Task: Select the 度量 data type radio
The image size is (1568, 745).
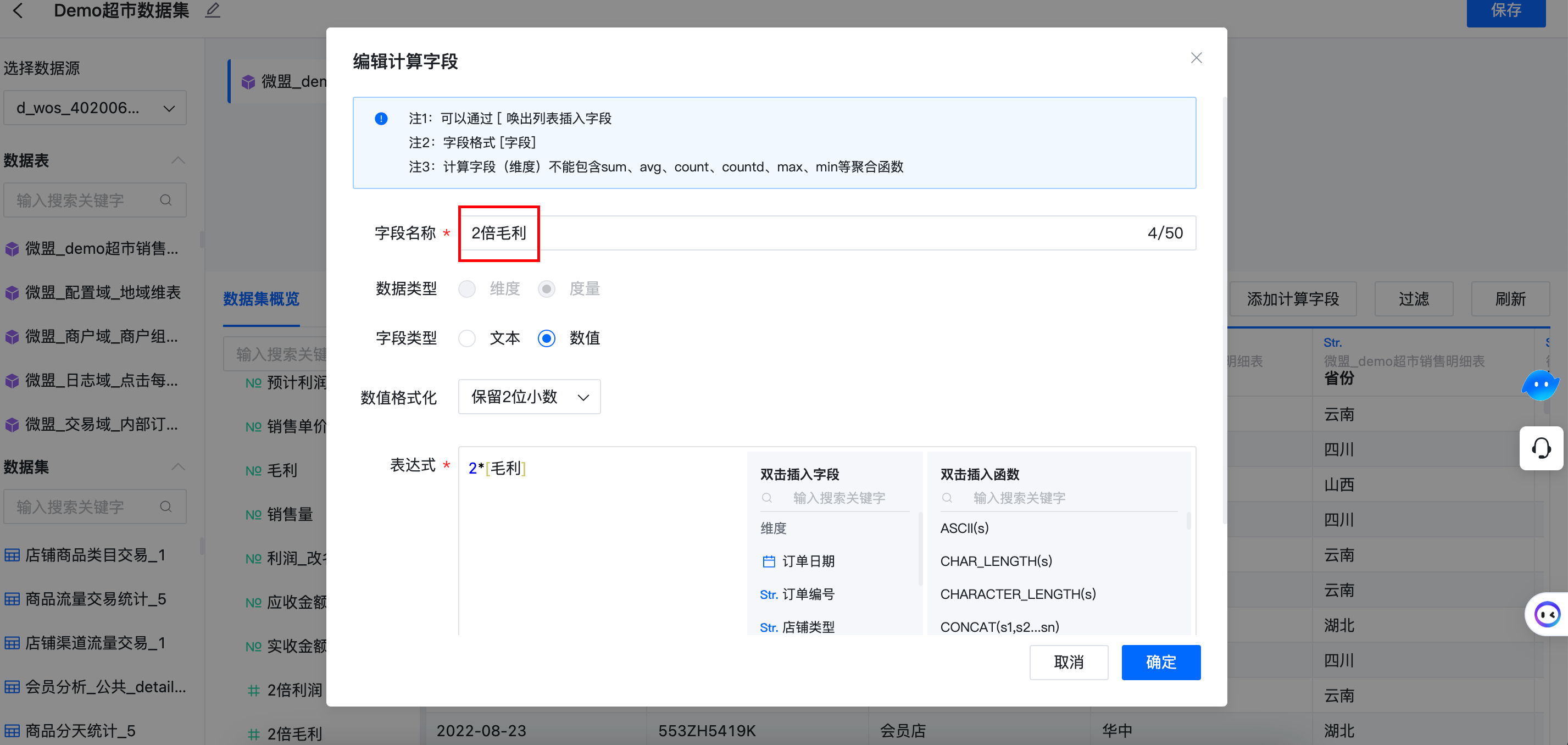Action: click(x=547, y=289)
